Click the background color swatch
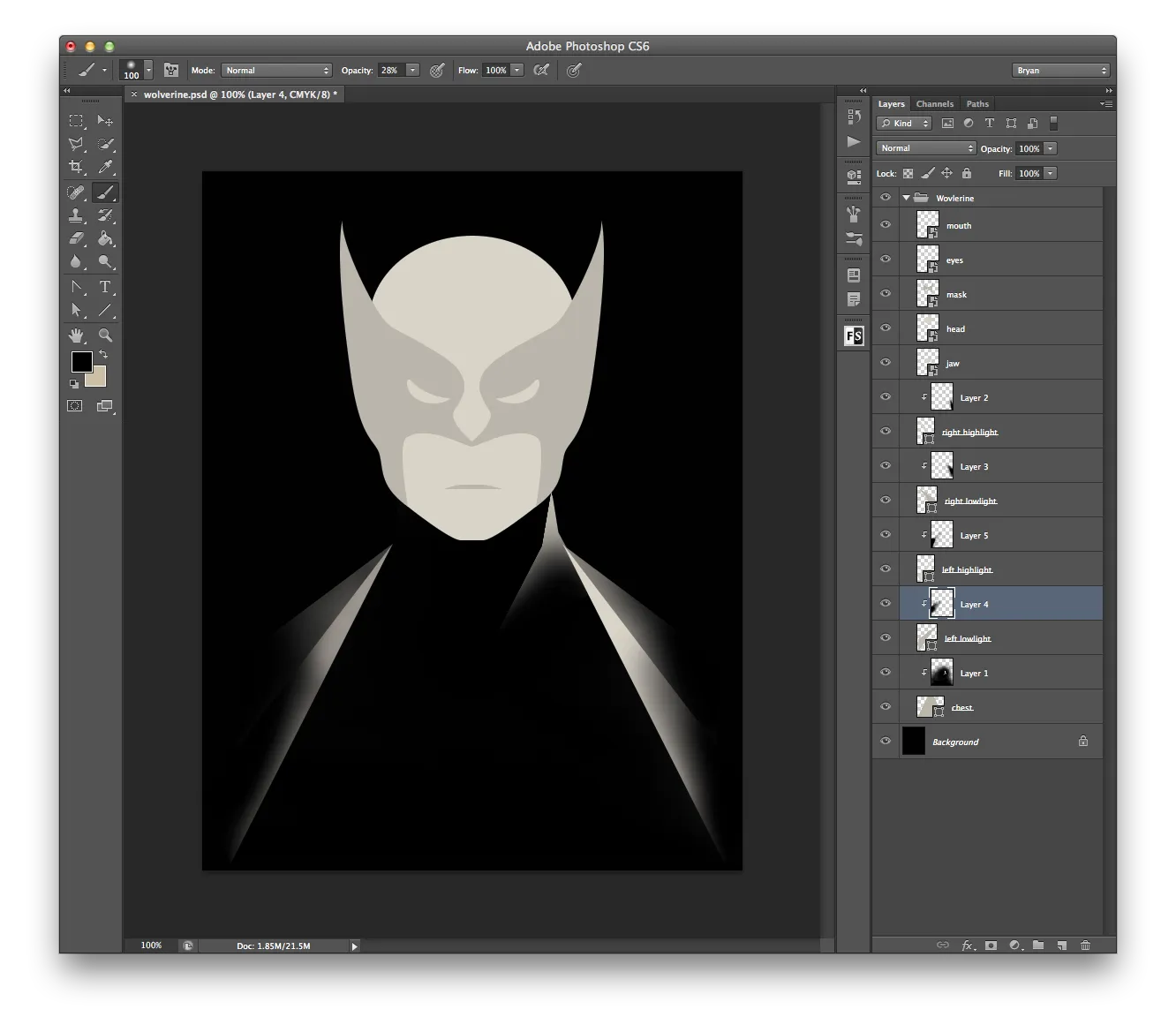The width and height of the screenshot is (1176, 1032). coord(98,379)
